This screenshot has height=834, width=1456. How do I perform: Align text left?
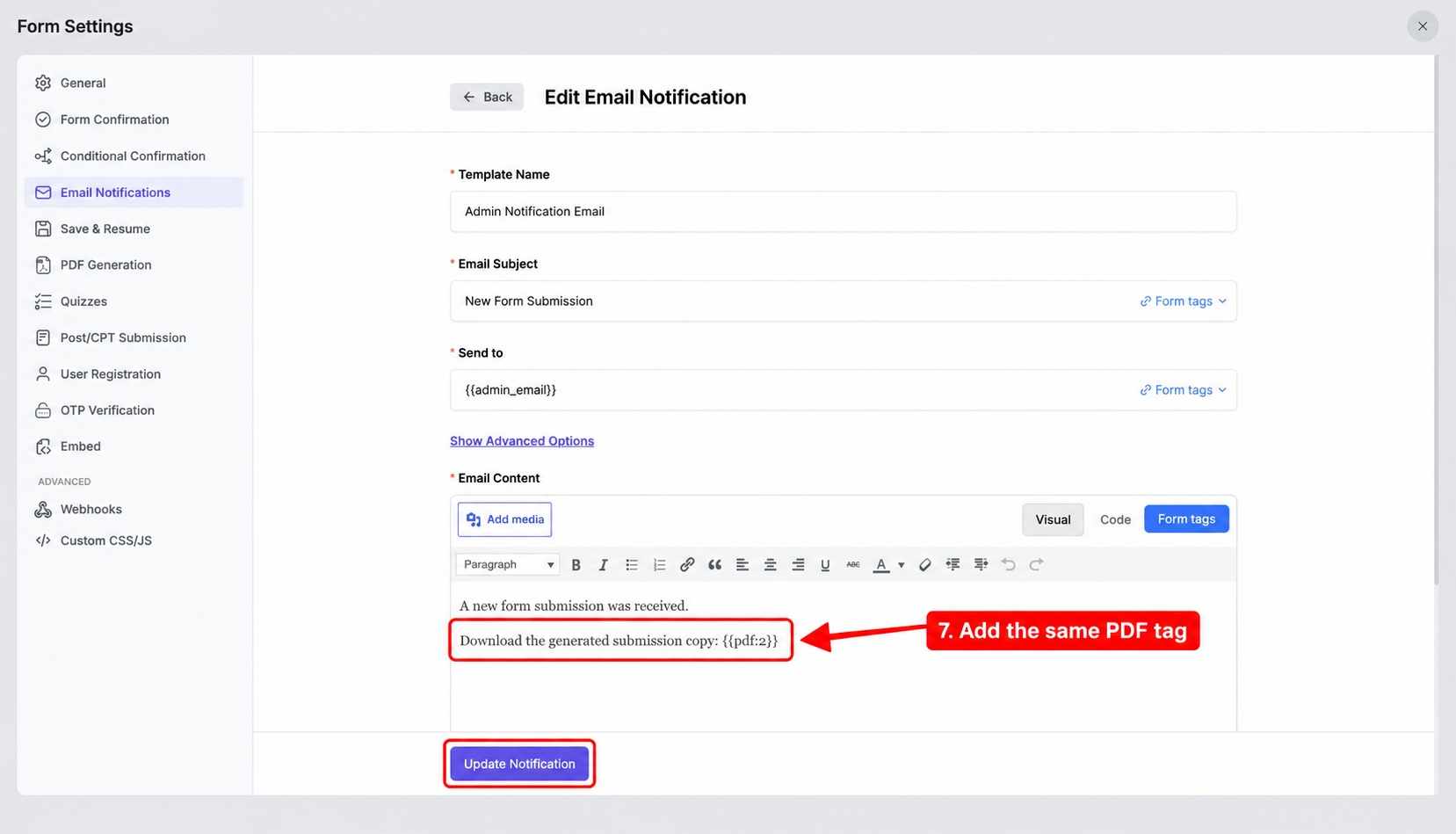click(742, 565)
